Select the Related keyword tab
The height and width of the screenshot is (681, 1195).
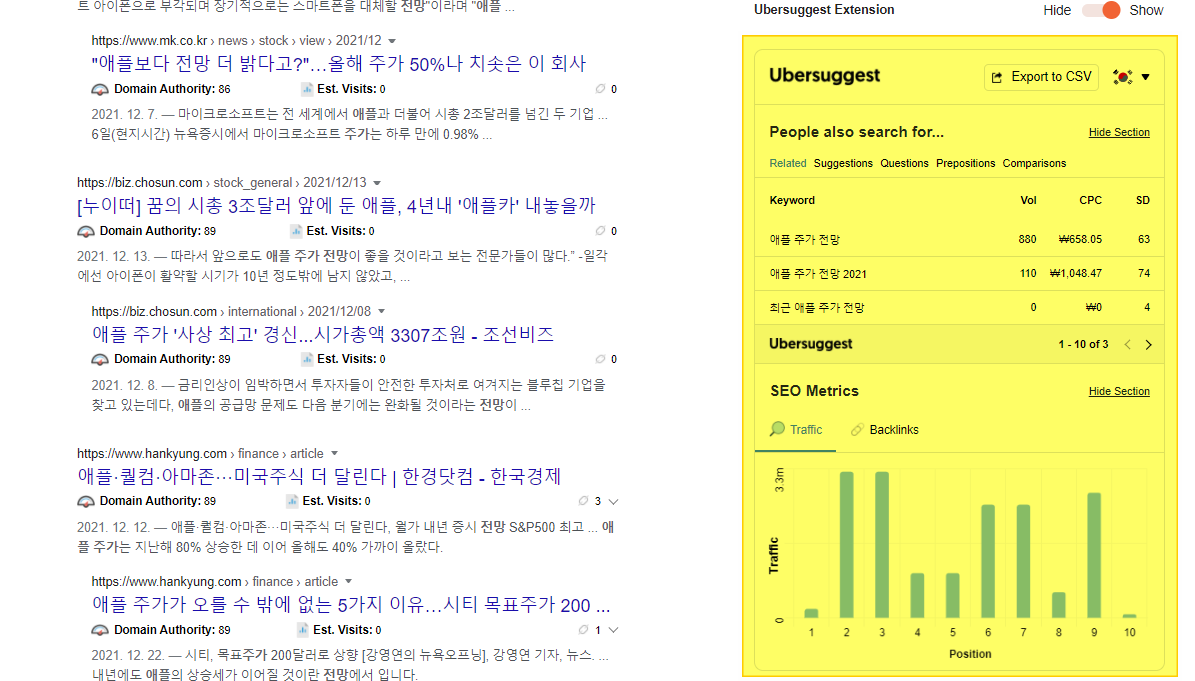point(787,163)
